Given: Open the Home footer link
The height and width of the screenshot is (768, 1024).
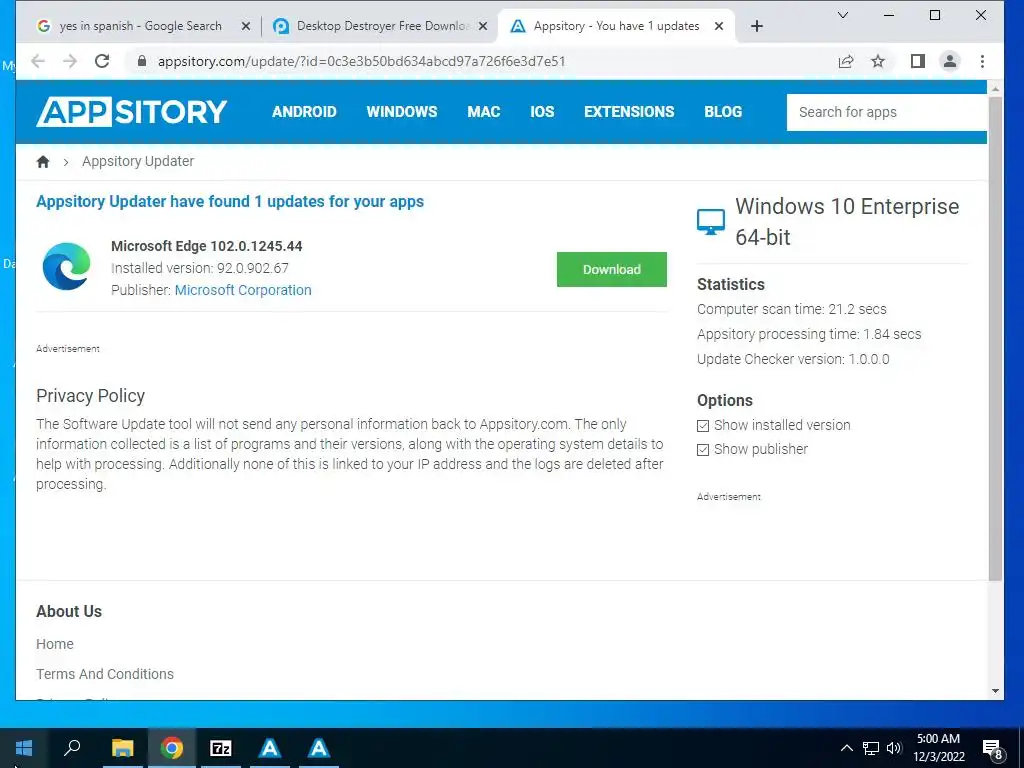Looking at the screenshot, I should [x=55, y=644].
